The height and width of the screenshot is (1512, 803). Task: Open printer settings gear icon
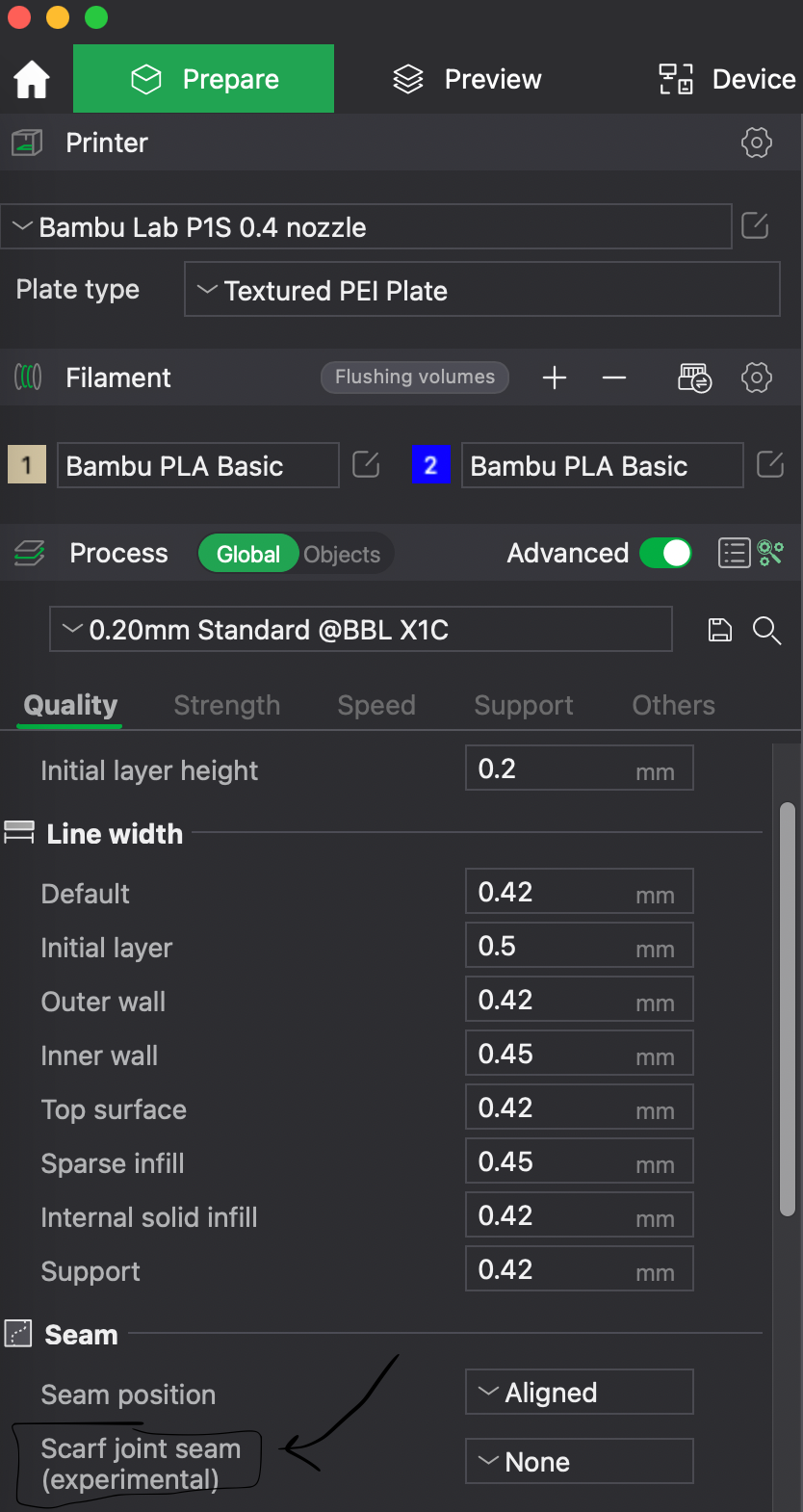[757, 143]
